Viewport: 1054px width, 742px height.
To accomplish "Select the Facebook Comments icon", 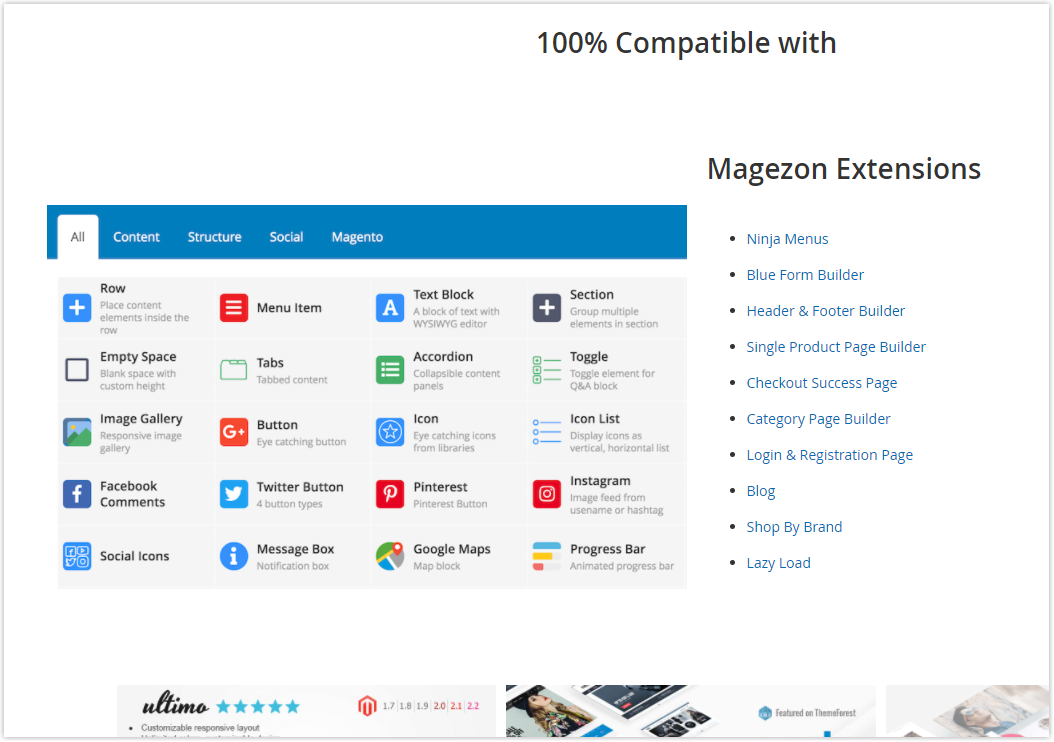I will [77, 493].
